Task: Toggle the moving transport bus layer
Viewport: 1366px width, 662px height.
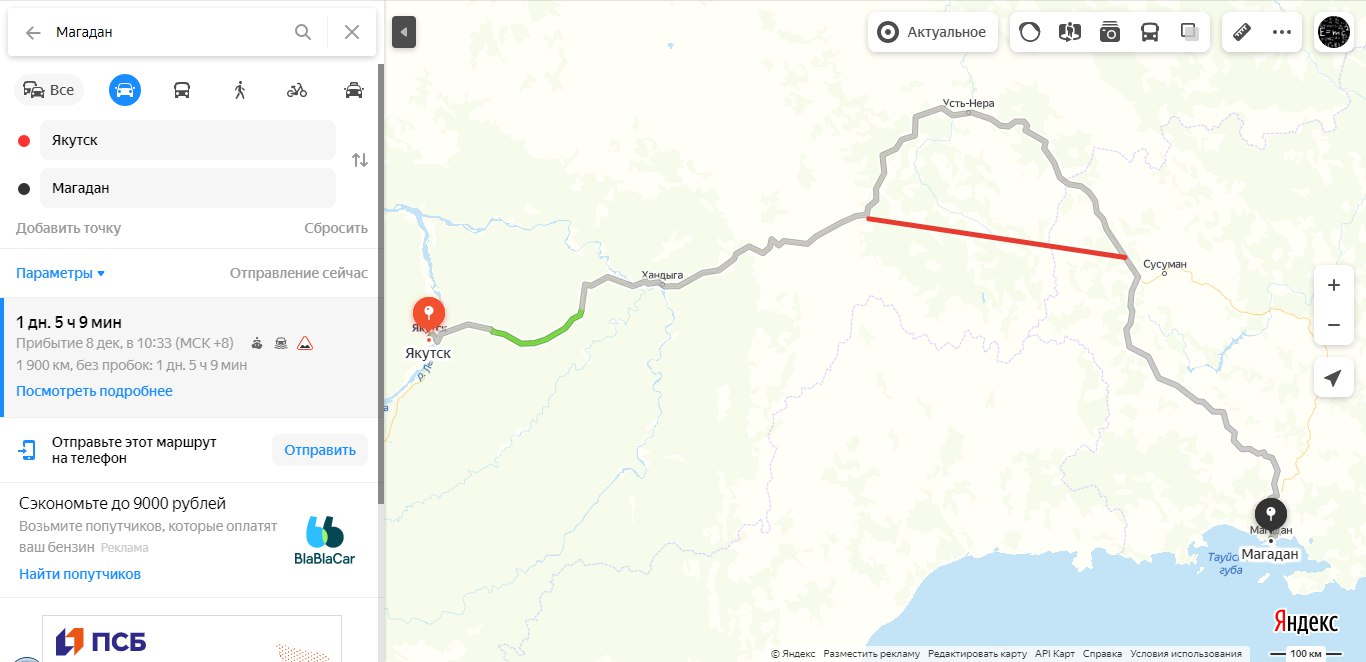Action: tap(1150, 32)
